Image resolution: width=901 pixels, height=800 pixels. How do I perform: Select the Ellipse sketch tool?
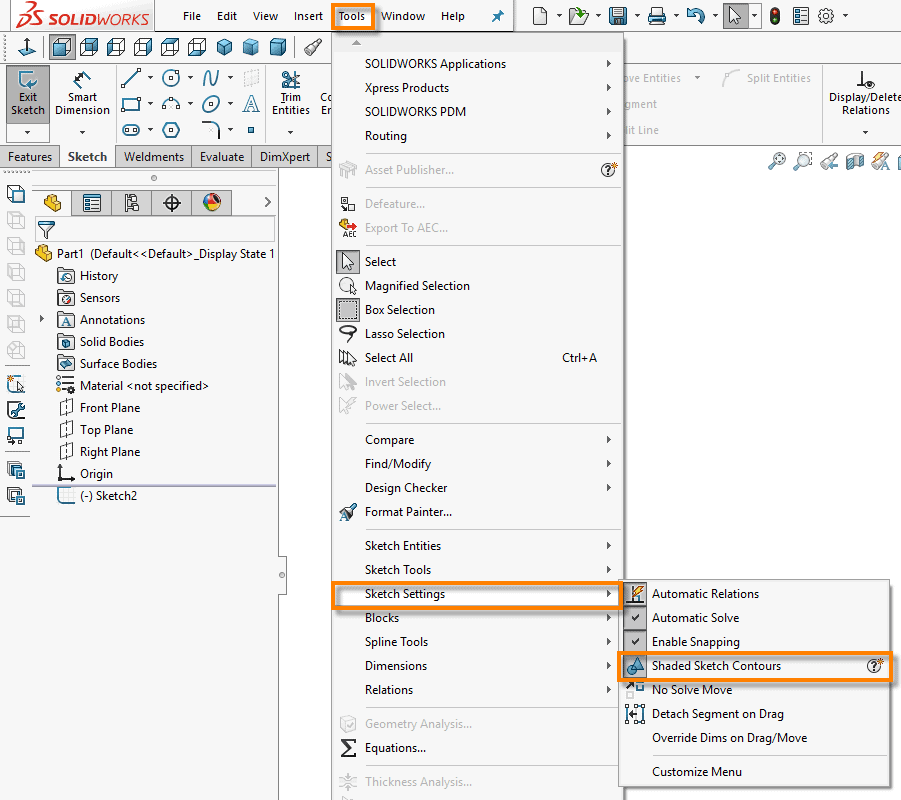pyautogui.click(x=211, y=104)
